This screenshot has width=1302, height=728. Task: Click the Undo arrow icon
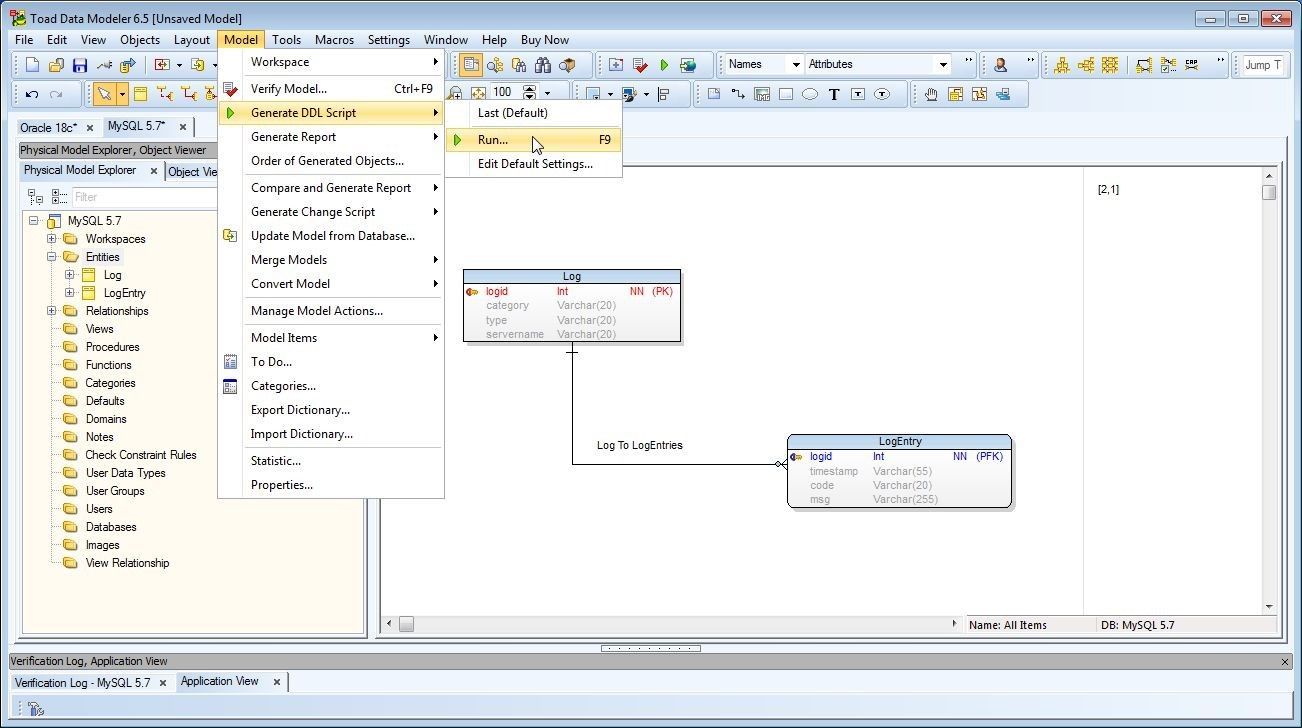pos(32,94)
